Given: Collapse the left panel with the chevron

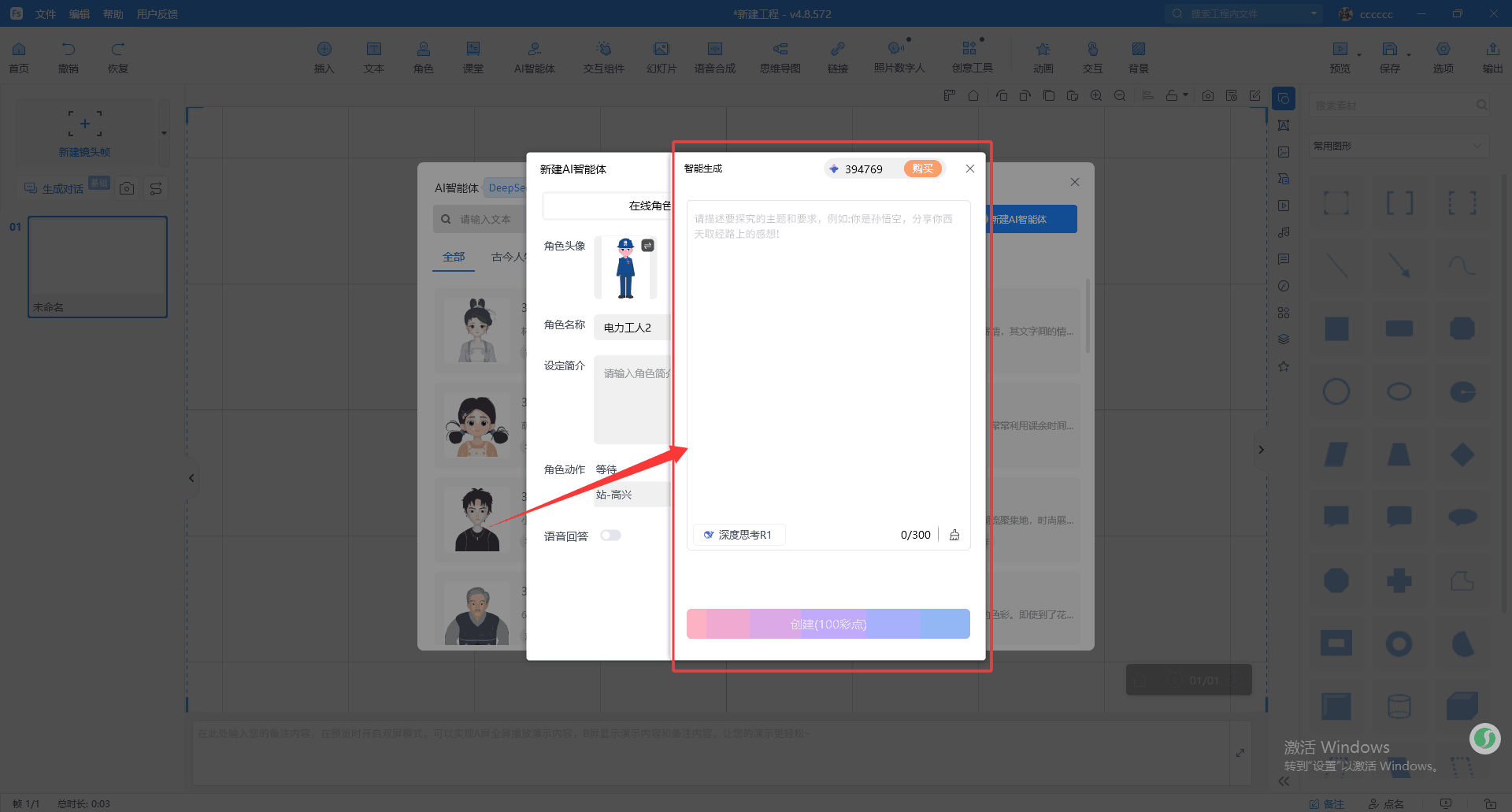Looking at the screenshot, I should 191,478.
